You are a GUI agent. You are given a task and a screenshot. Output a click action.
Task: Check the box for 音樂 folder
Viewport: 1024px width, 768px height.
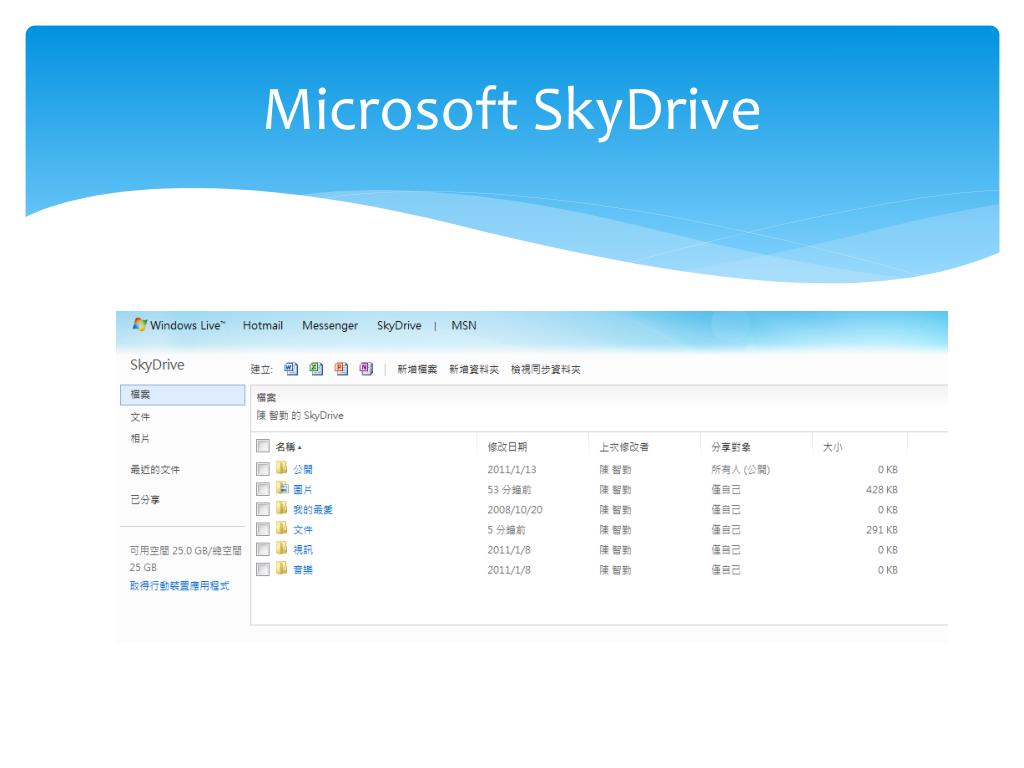coord(263,569)
